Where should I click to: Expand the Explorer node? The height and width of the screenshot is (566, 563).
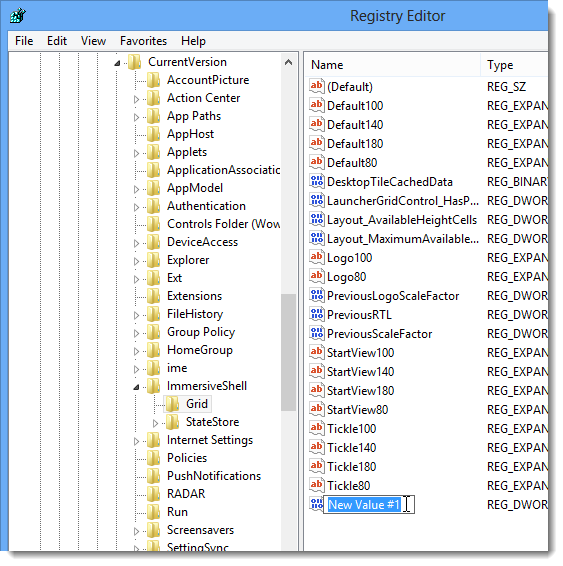tap(136, 261)
